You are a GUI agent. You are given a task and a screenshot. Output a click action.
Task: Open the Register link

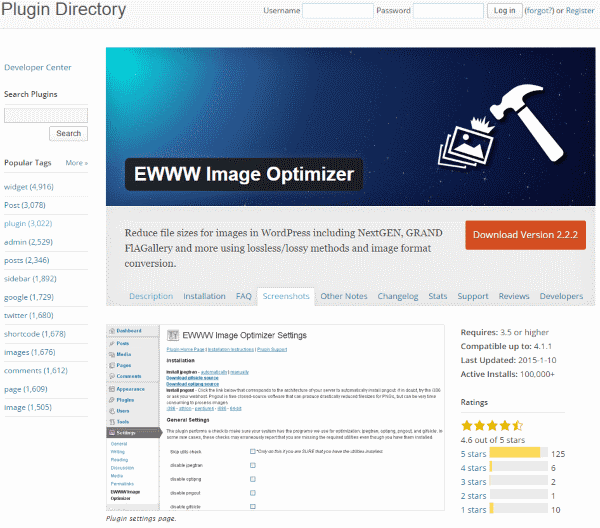click(x=580, y=11)
